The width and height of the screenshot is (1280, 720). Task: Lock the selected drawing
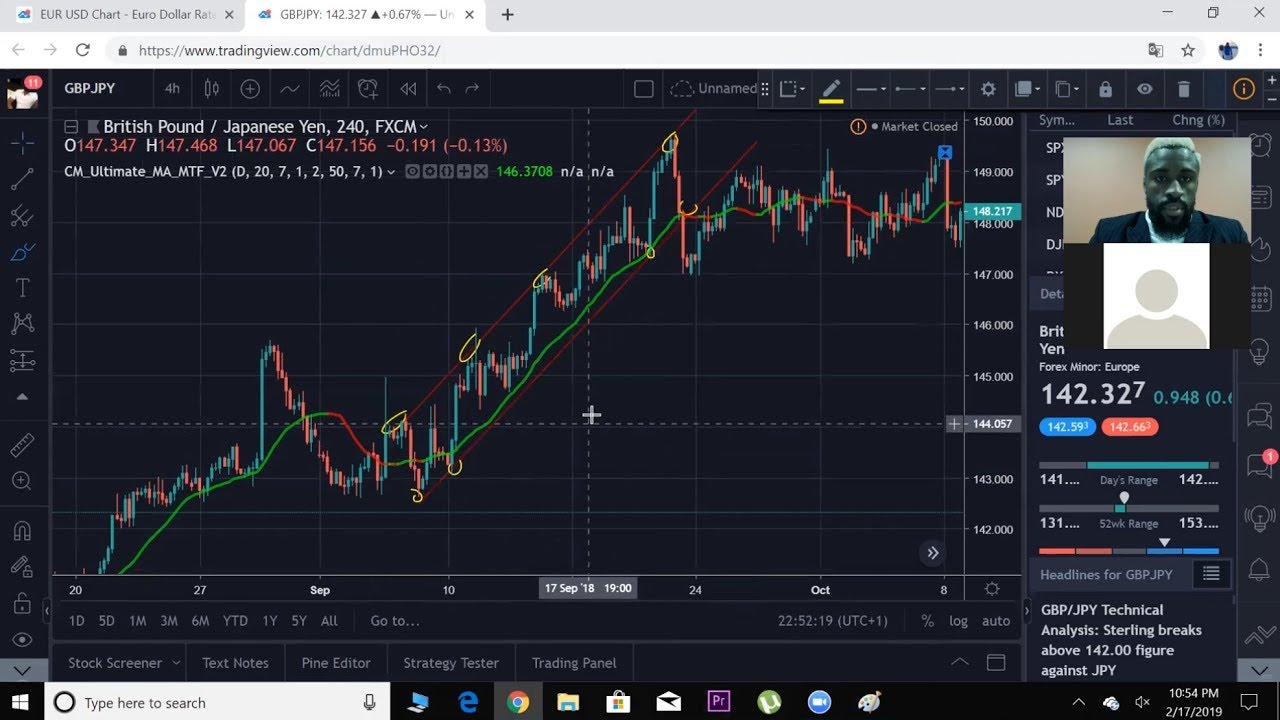[x=1105, y=89]
